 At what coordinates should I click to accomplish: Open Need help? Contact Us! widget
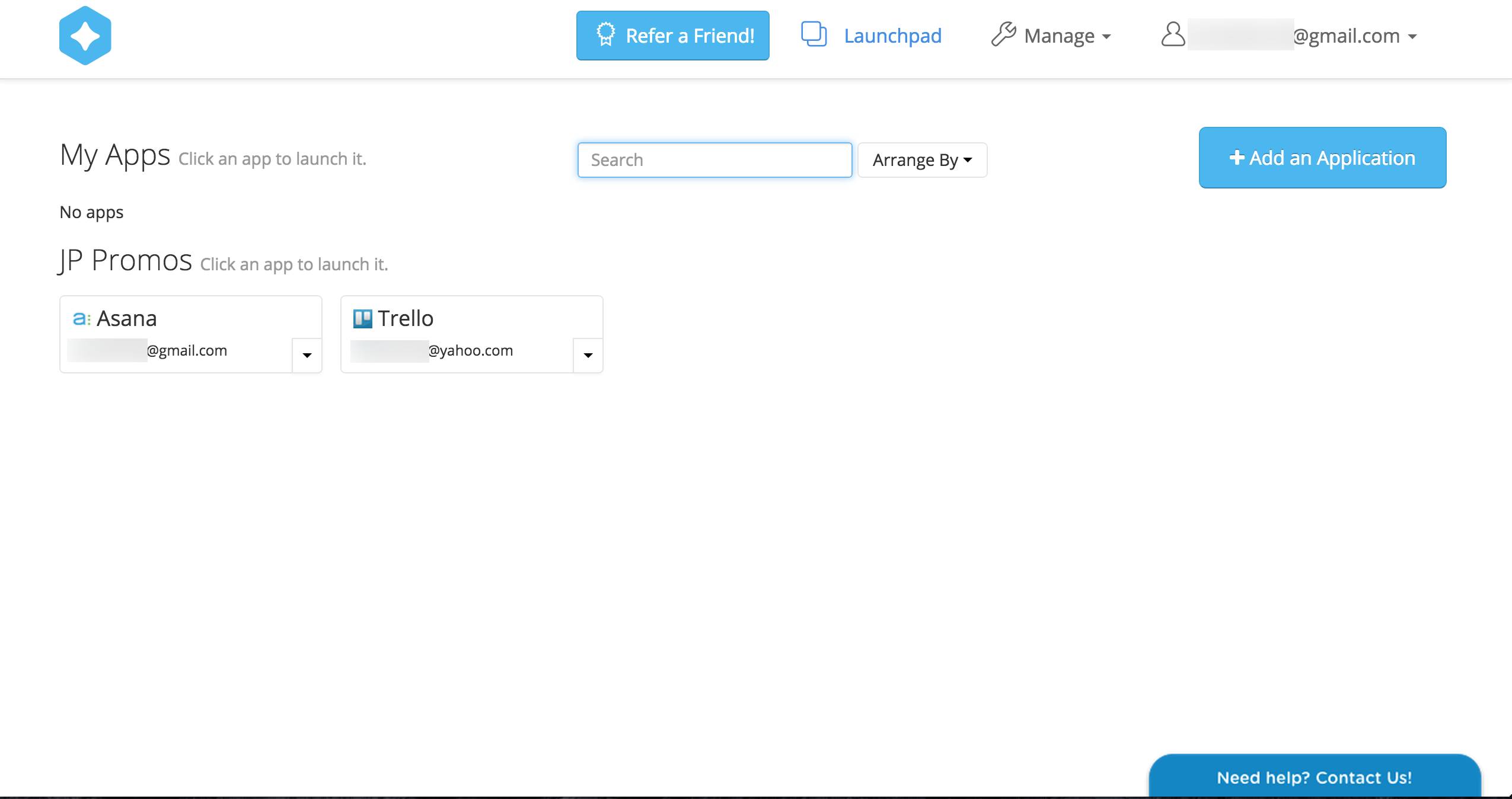coord(1314,777)
